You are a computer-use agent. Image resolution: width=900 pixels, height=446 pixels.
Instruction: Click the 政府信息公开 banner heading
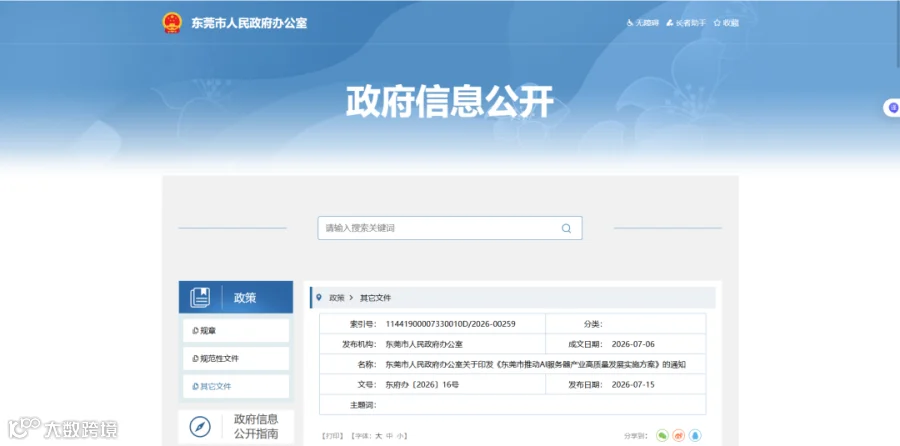tap(449, 102)
